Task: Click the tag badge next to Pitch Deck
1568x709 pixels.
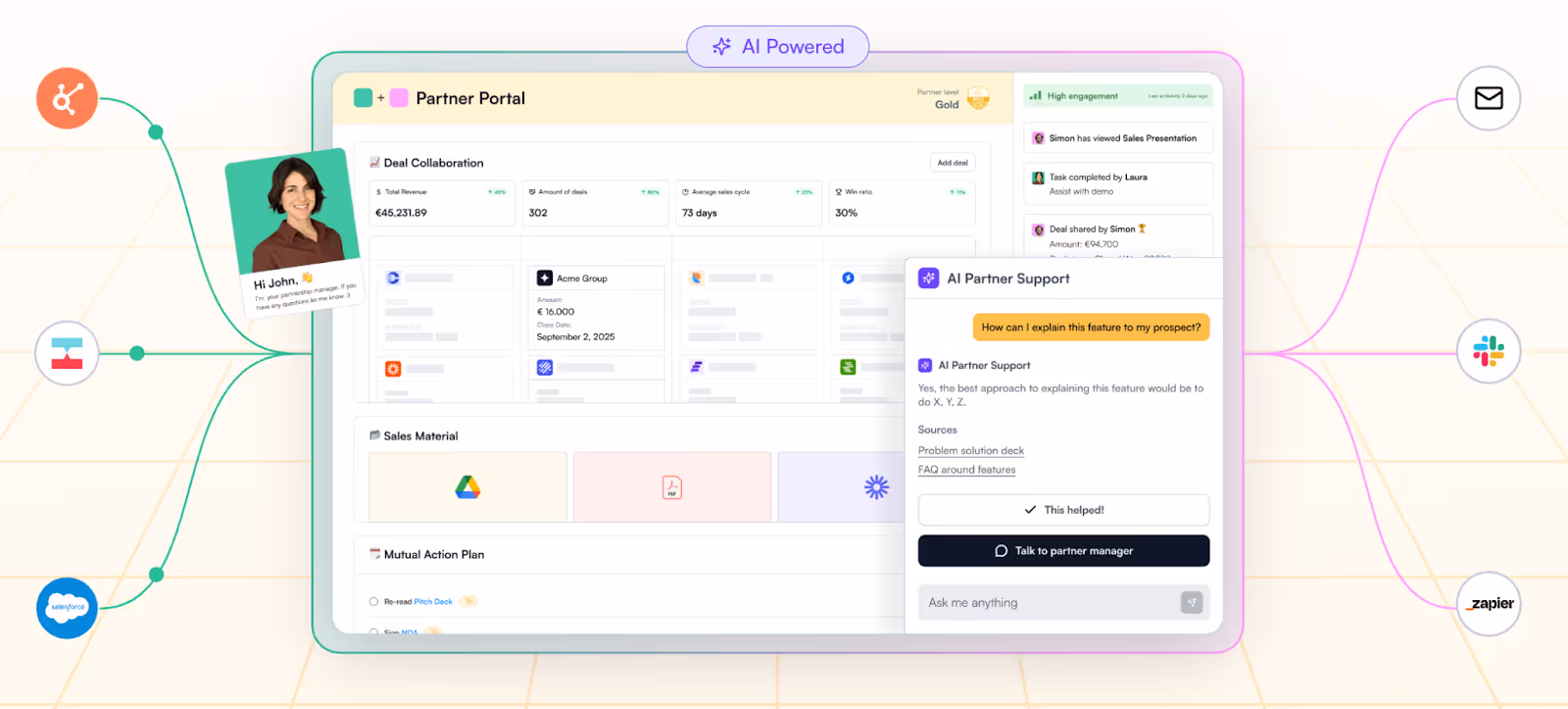Action: (x=468, y=601)
